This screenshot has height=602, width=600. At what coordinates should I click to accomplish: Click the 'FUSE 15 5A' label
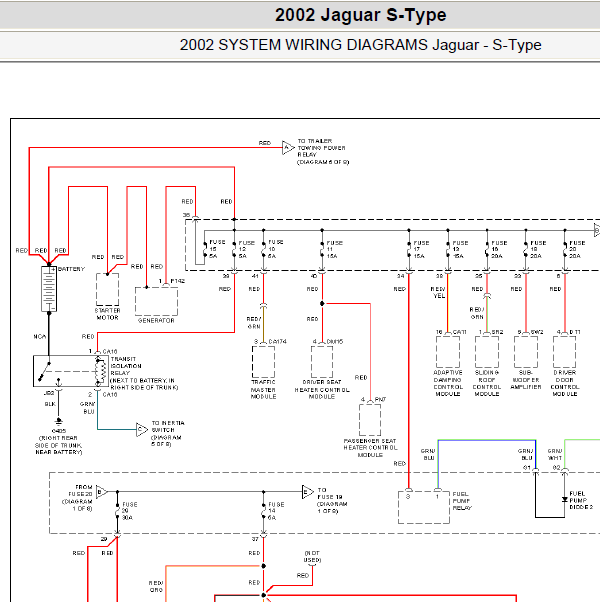pos(217,249)
